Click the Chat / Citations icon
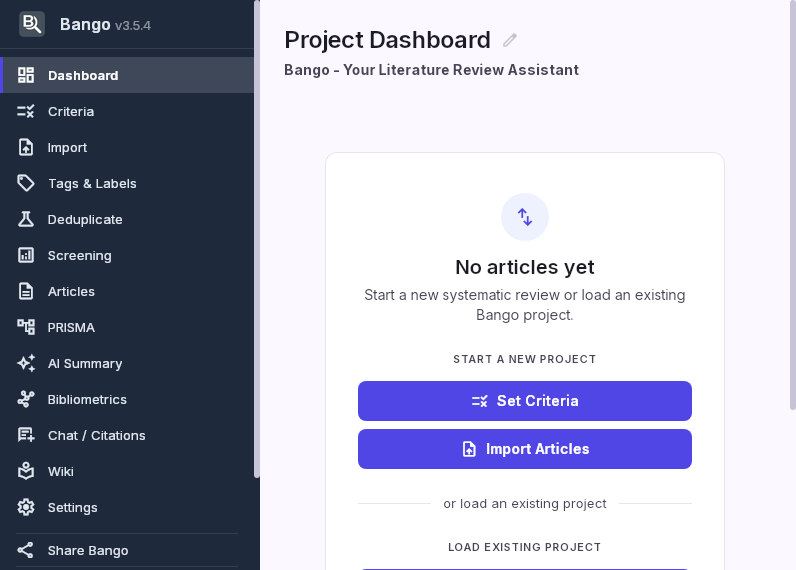Screen dimensions: 796x570 (x=26, y=435)
